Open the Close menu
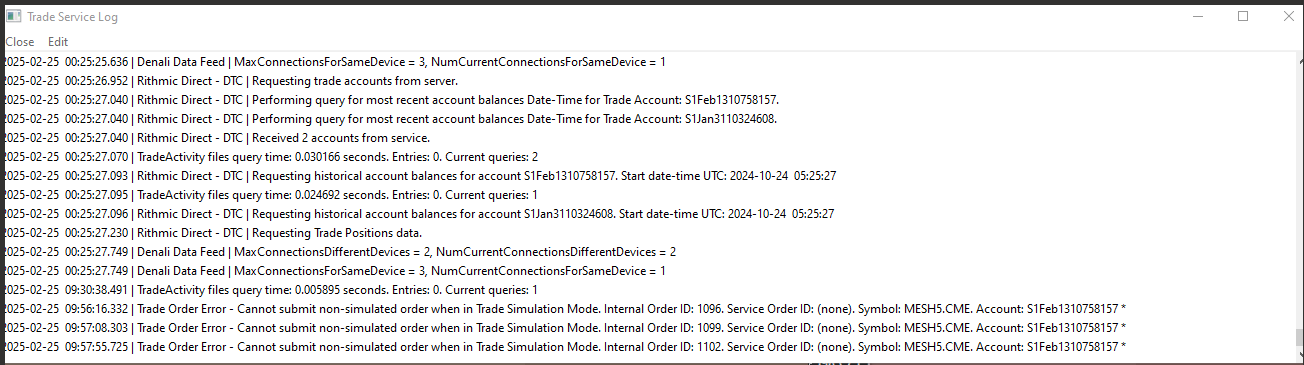1304x365 pixels. 20,42
